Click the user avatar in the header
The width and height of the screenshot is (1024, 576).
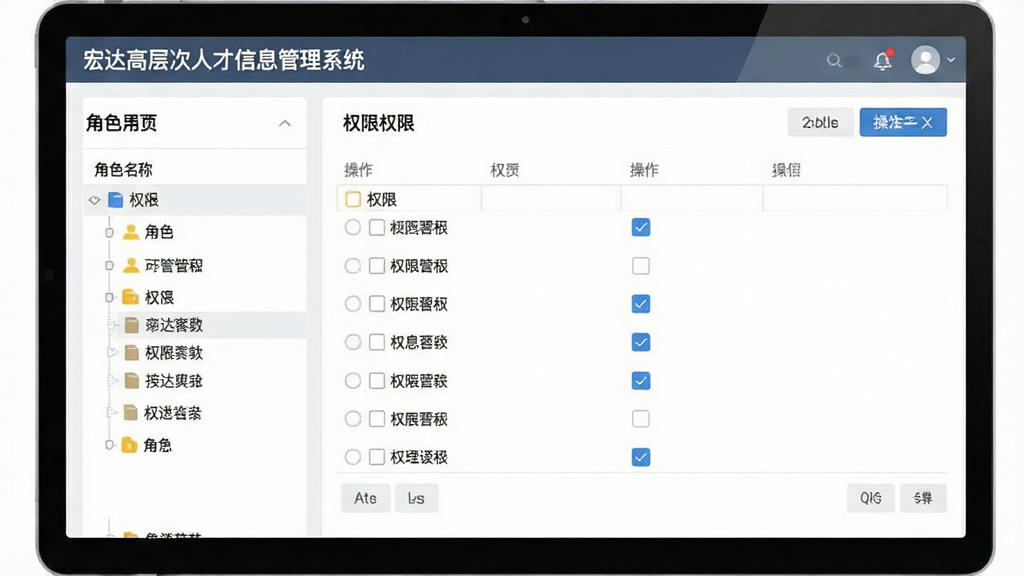[x=925, y=60]
